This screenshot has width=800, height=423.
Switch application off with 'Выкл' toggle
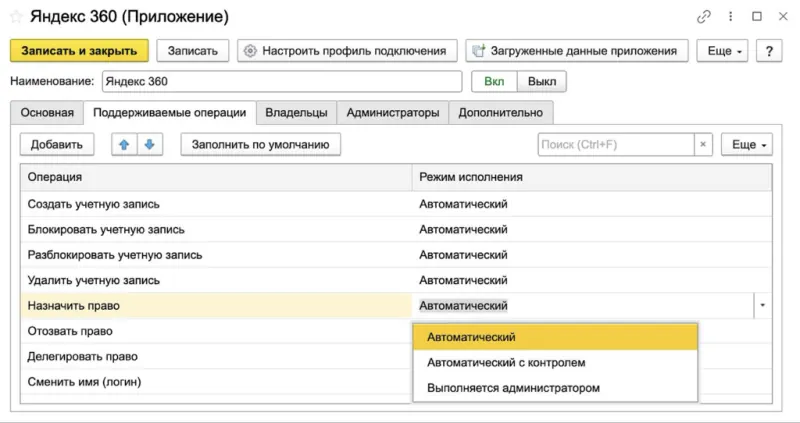[x=542, y=81]
